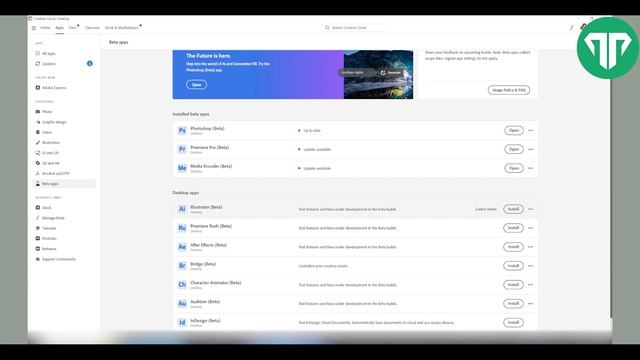Image resolution: width=640 pixels, height=360 pixels.
Task: Go to the Home tab
Action: pyautogui.click(x=45, y=28)
